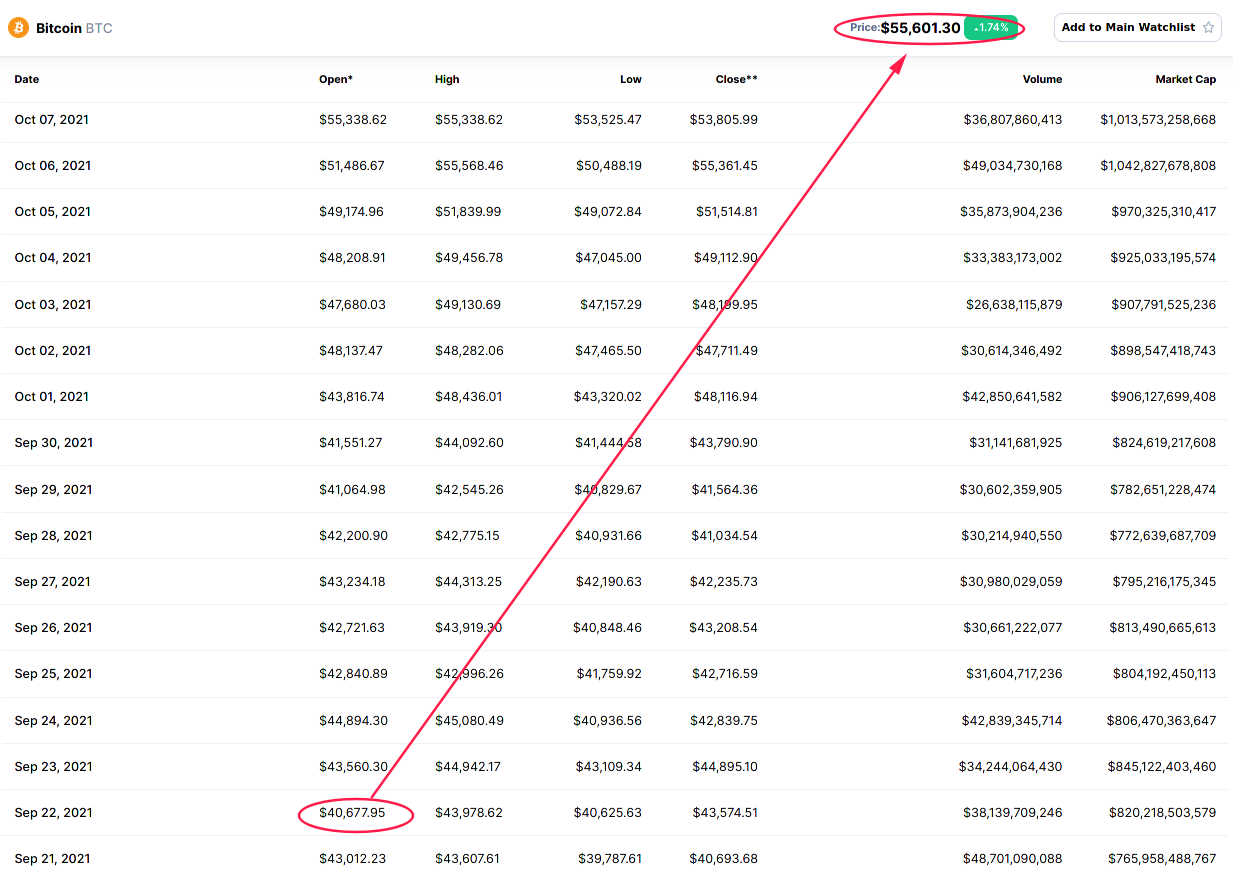1233x881 pixels.
Task: Click the volume $26,638,115,879
Action: [x=1014, y=304]
